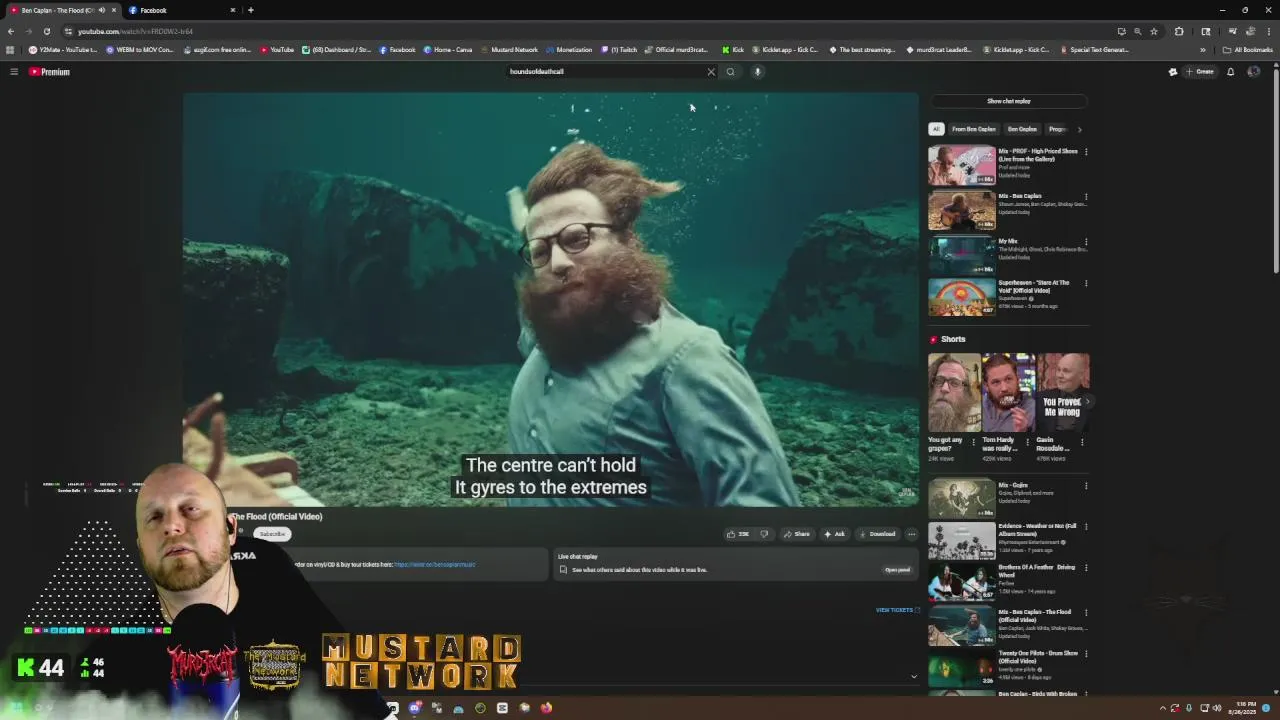This screenshot has height=720, width=1280.
Task: Open the Mix - Ben Caplan video
Action: coord(962,211)
